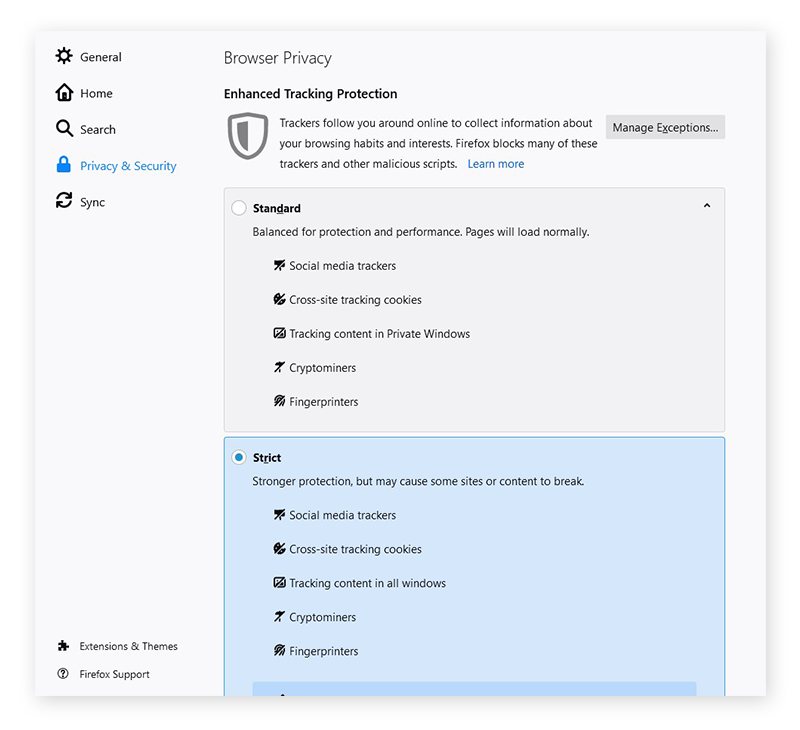This screenshot has width=800, height=730.
Task: Click the Tracking content in all windows icon
Action: coord(279,583)
